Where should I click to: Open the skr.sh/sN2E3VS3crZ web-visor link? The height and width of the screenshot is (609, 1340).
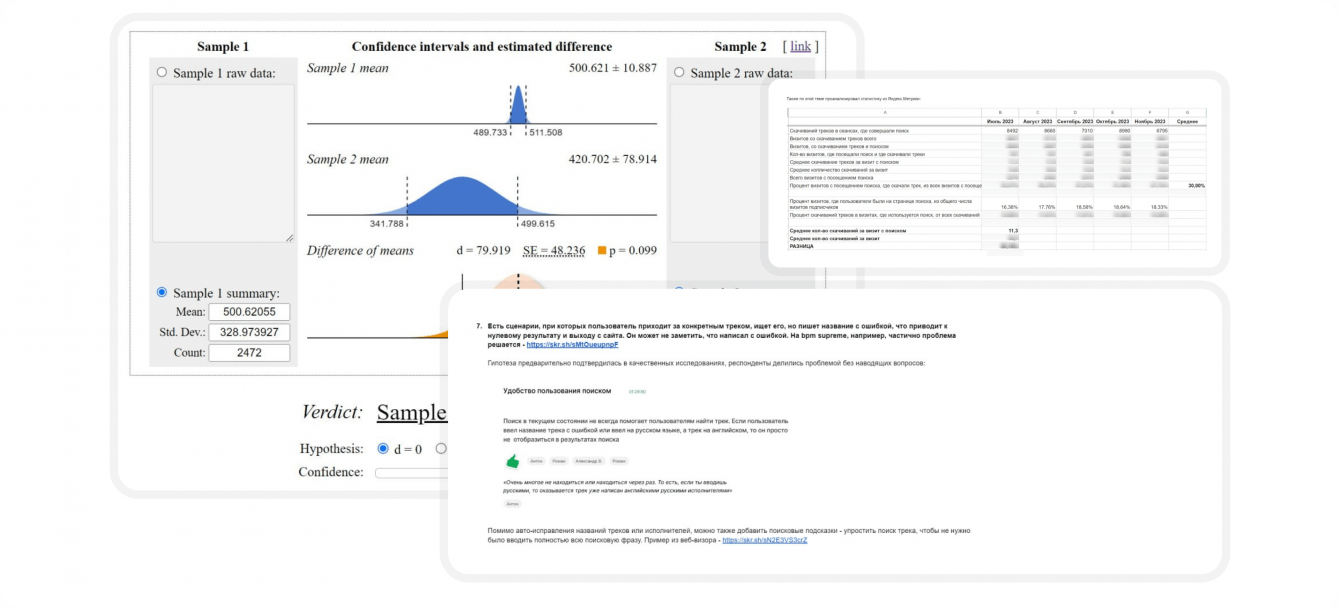(x=764, y=540)
